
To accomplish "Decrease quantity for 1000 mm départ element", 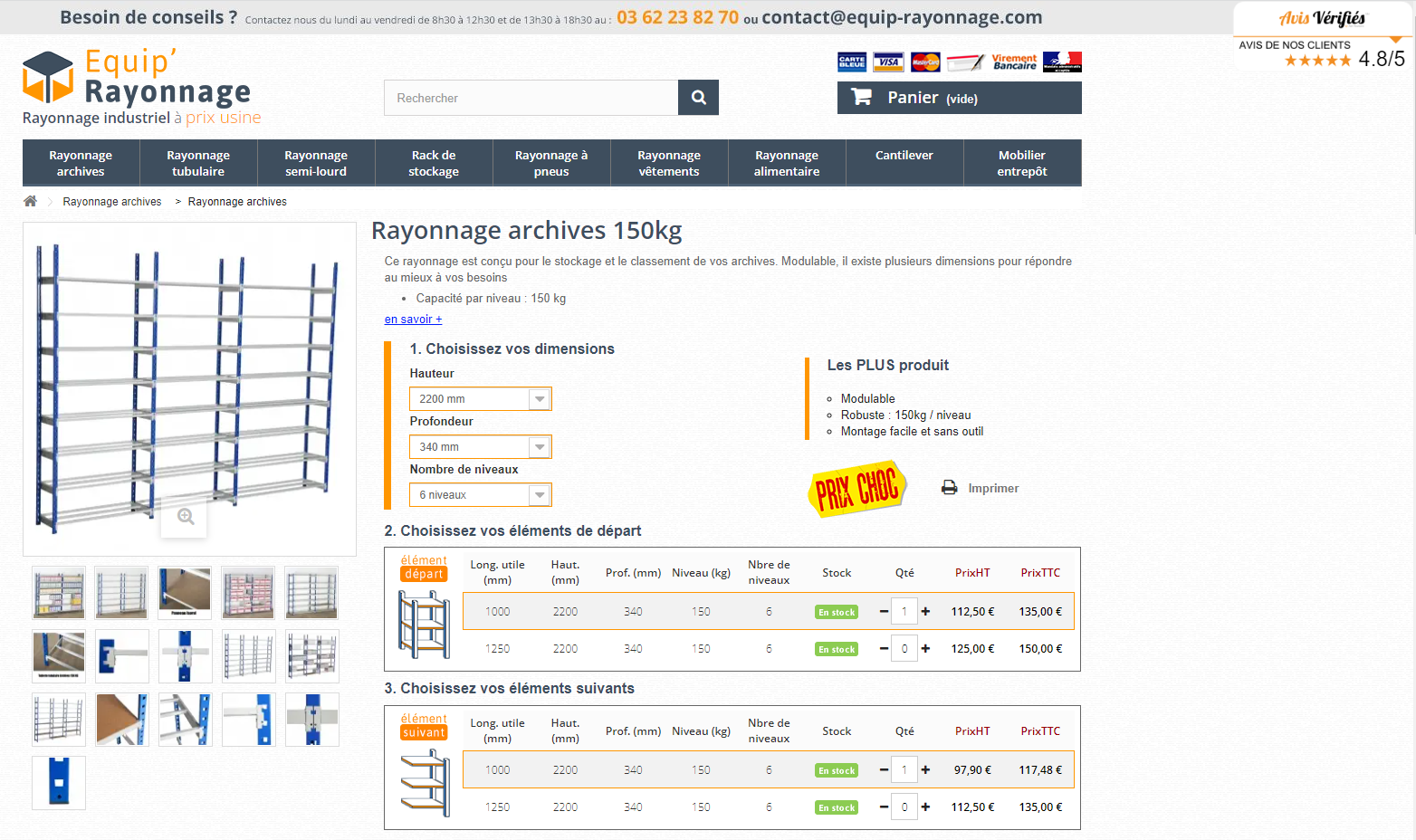I will [x=884, y=612].
